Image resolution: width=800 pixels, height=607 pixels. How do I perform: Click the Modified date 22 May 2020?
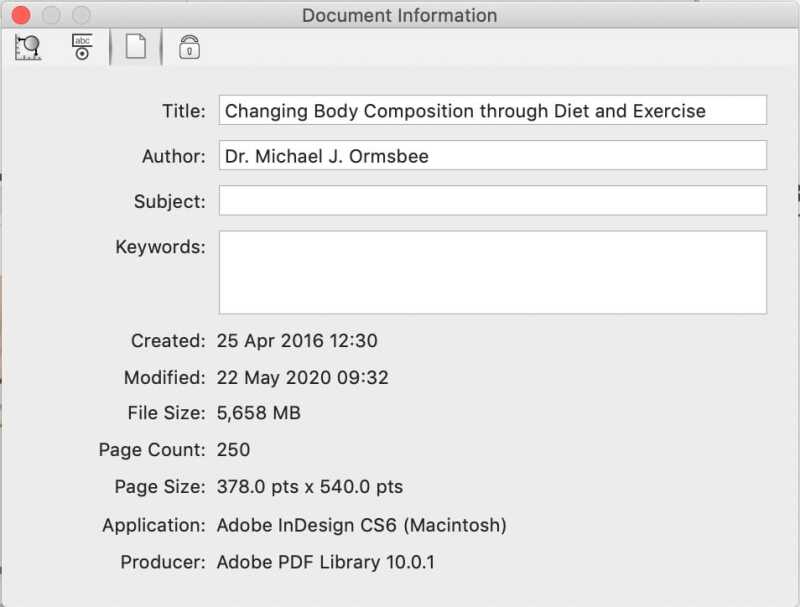pyautogui.click(x=304, y=378)
